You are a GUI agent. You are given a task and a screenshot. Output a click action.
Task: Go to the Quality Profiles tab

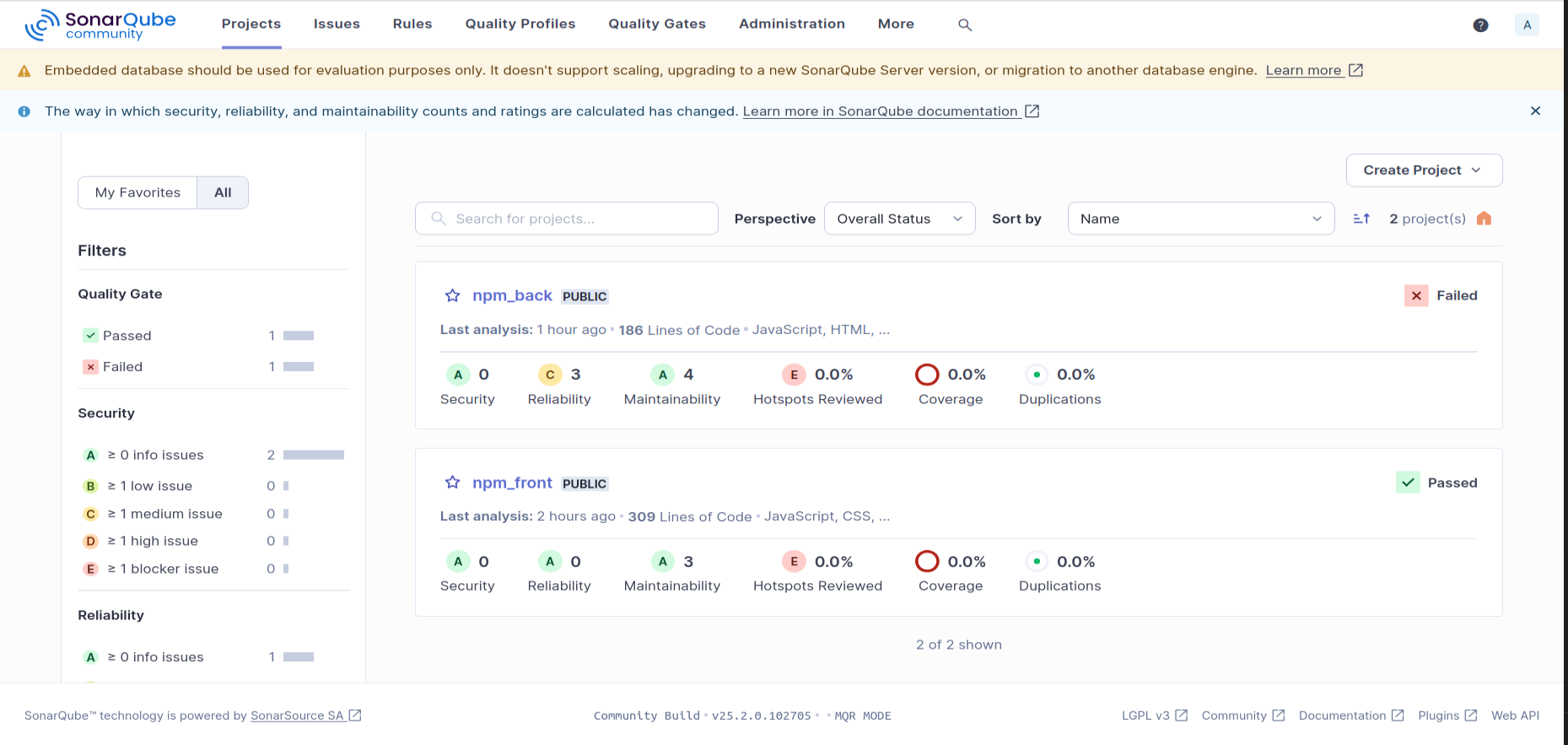520,24
